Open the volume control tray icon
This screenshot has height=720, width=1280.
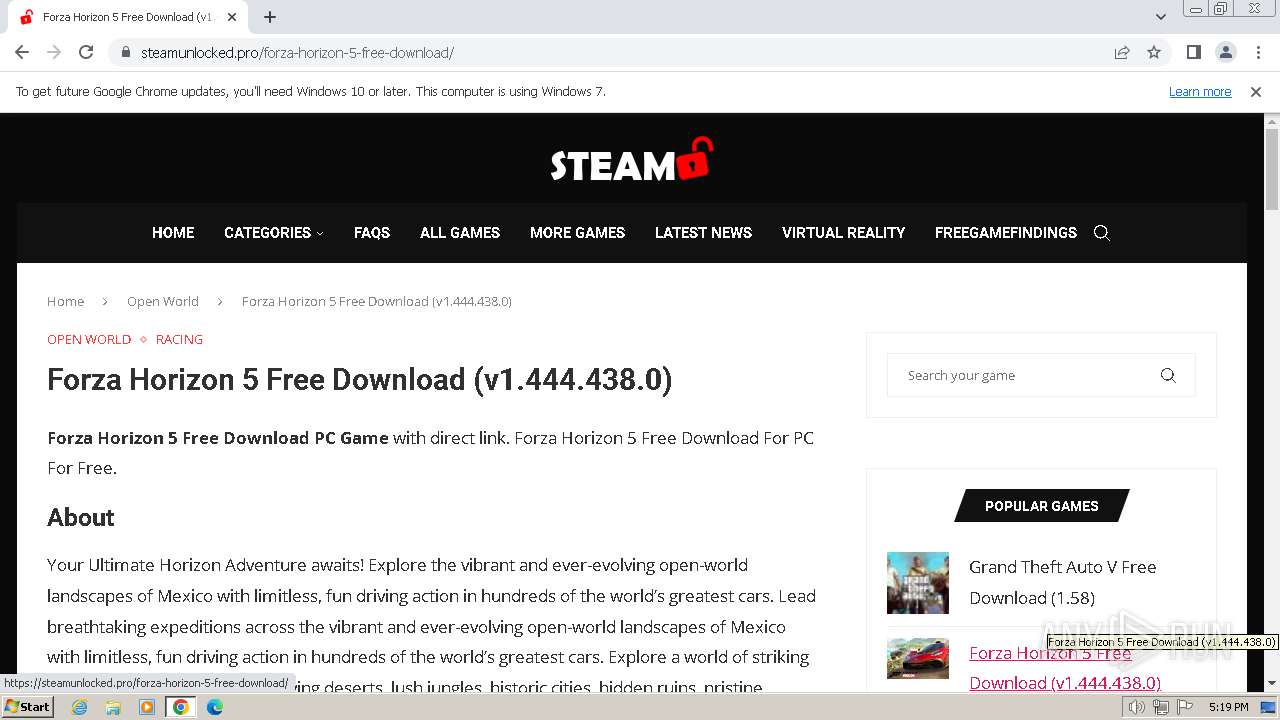[1136, 707]
